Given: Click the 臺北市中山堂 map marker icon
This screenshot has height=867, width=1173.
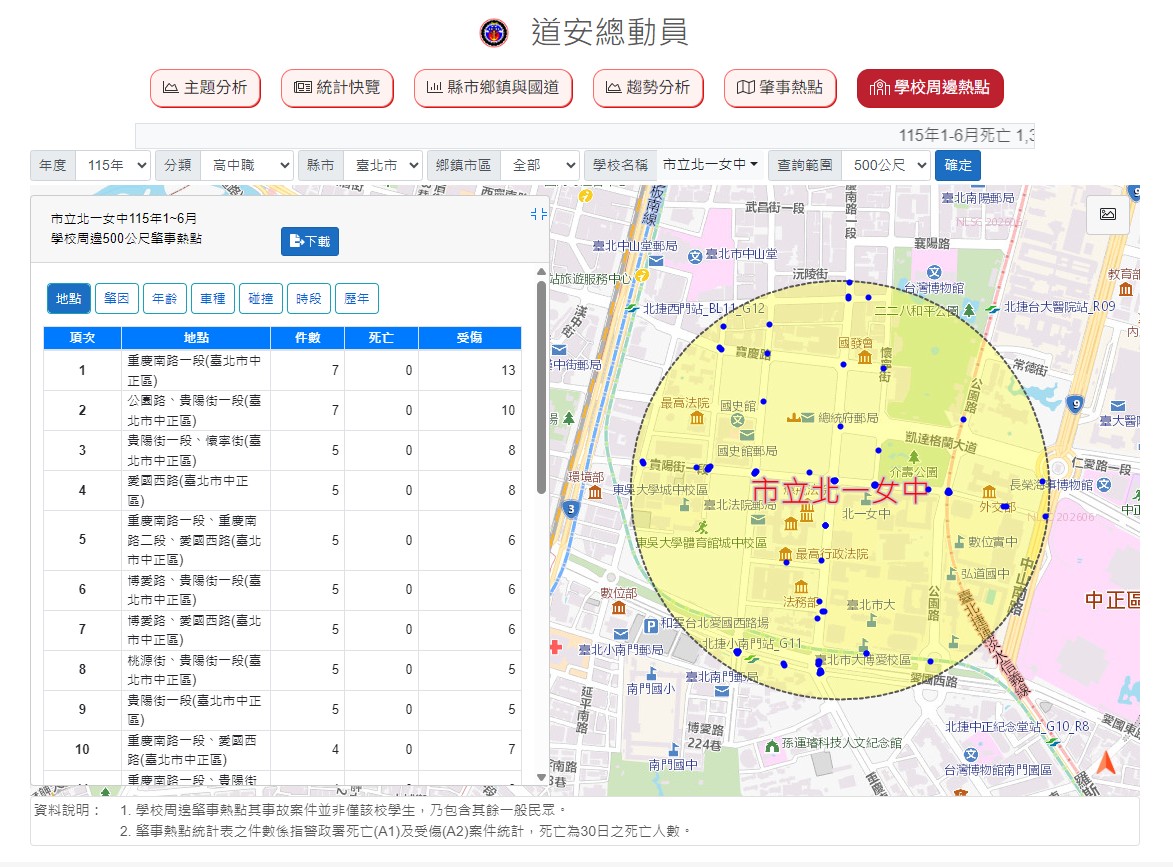Looking at the screenshot, I should pos(695,257).
